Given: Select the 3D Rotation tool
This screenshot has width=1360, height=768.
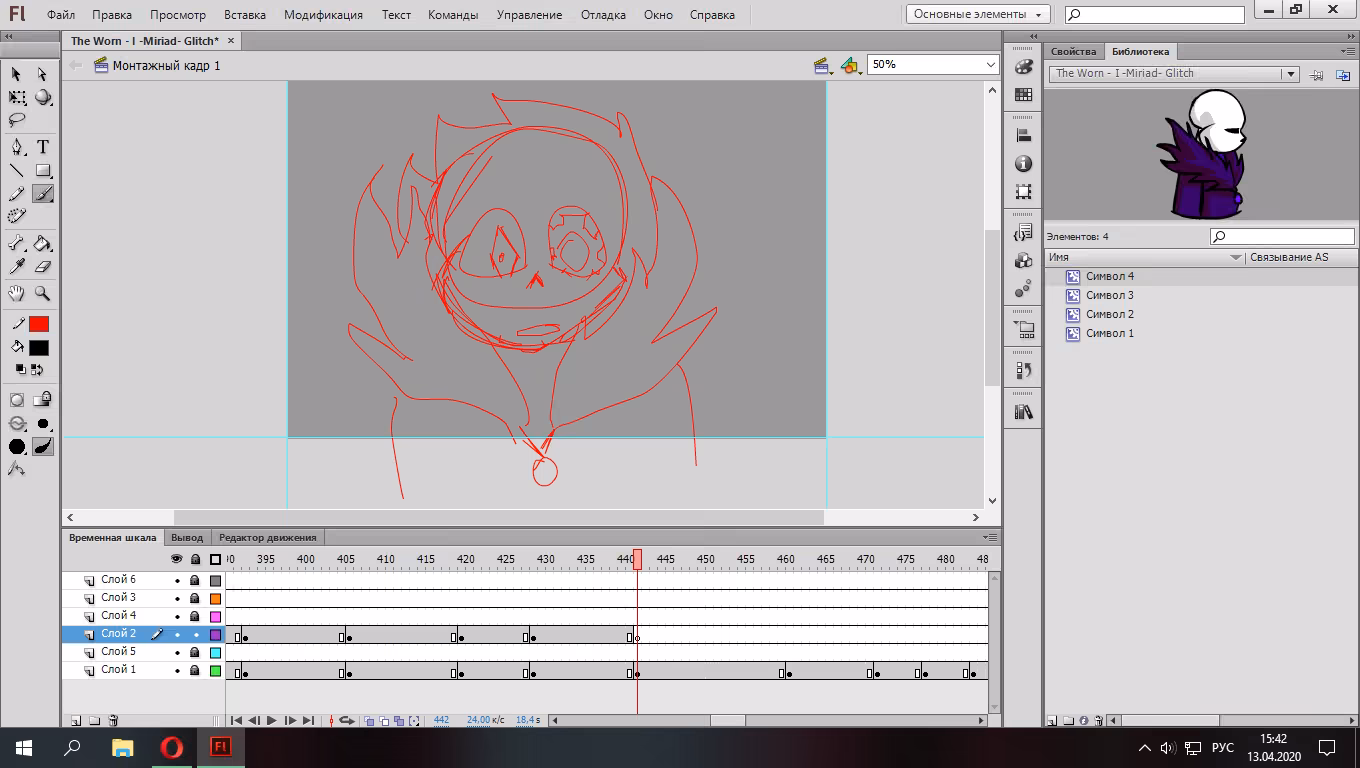Looking at the screenshot, I should 42,97.
